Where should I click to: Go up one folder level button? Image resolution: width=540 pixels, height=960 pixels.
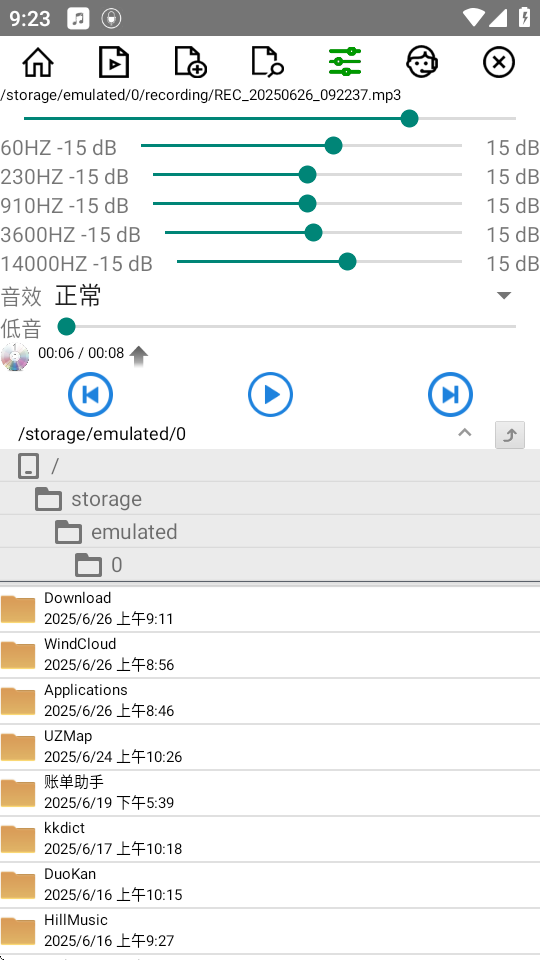[x=510, y=435]
